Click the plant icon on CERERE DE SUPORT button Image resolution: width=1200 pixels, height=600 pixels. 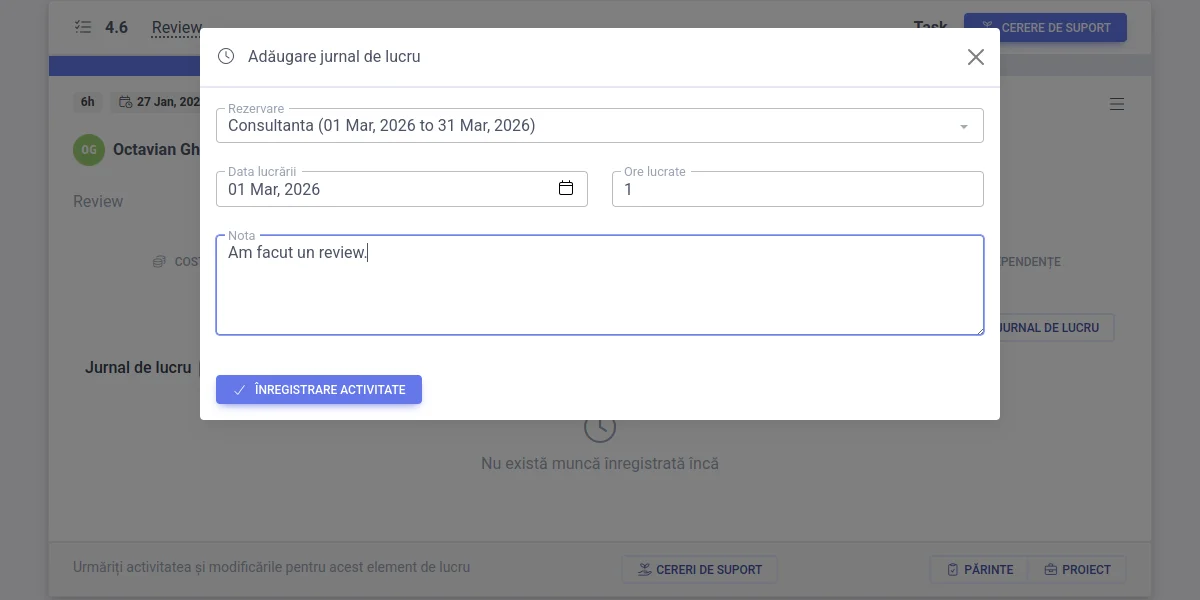pos(987,27)
